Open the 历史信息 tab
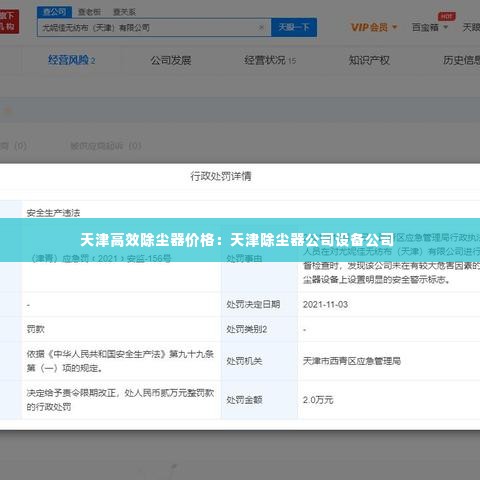Screen dimensions: 480x480 coord(461,60)
